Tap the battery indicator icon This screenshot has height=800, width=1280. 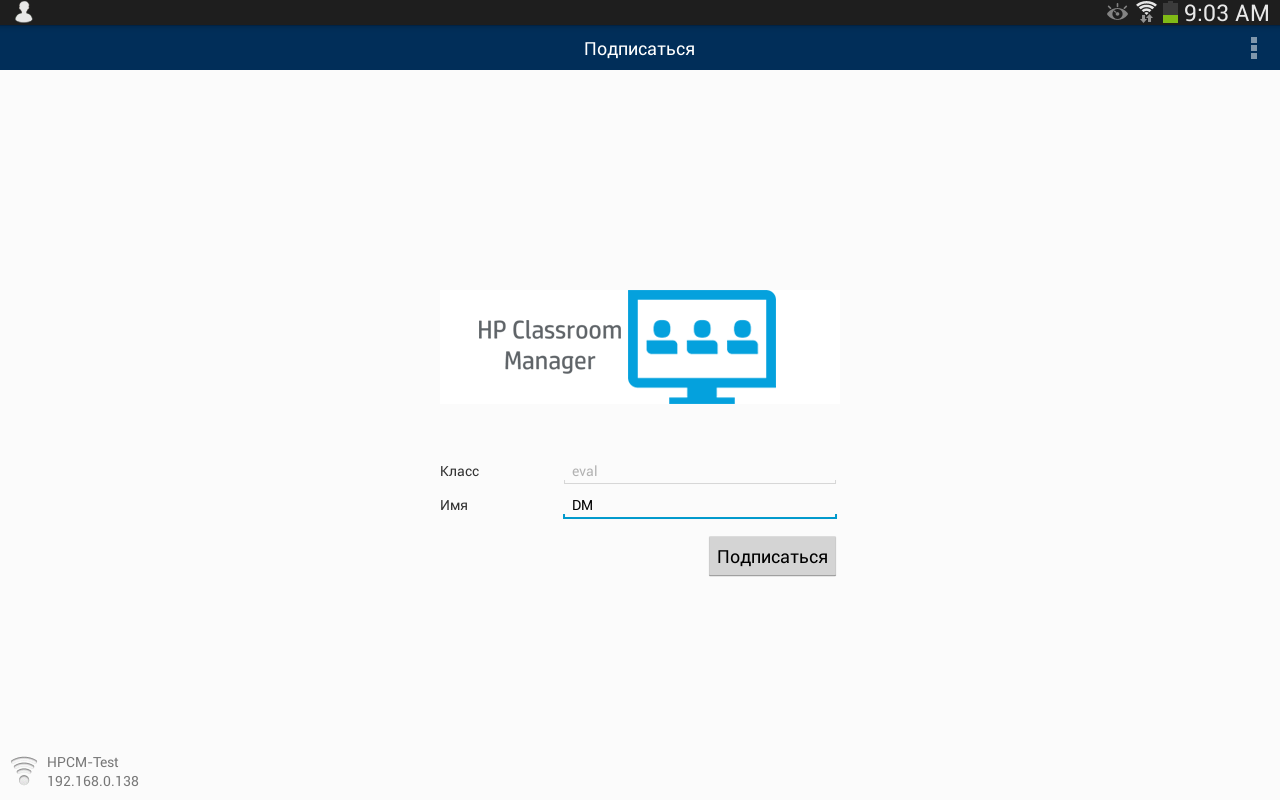tap(1170, 12)
